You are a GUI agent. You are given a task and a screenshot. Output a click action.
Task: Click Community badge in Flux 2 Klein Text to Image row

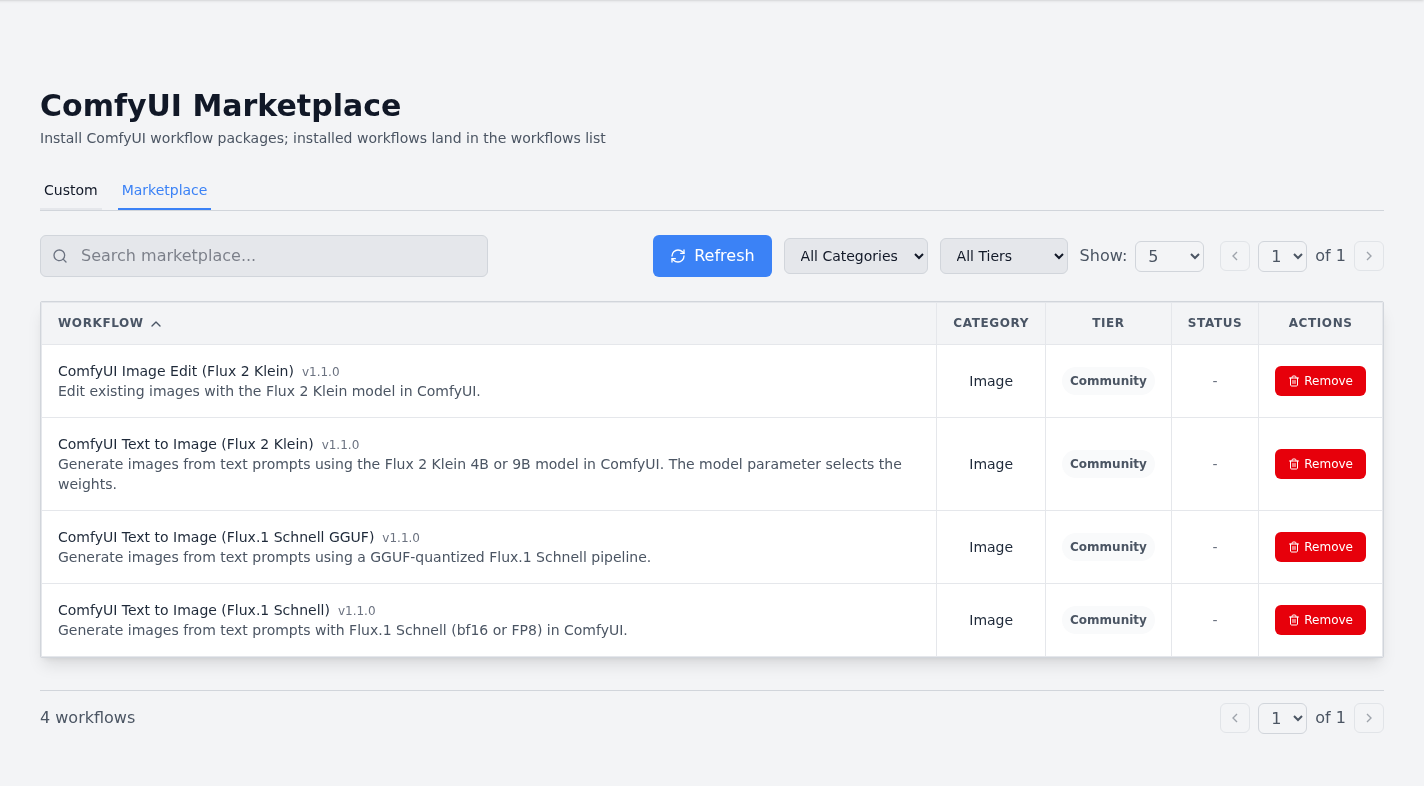1108,464
